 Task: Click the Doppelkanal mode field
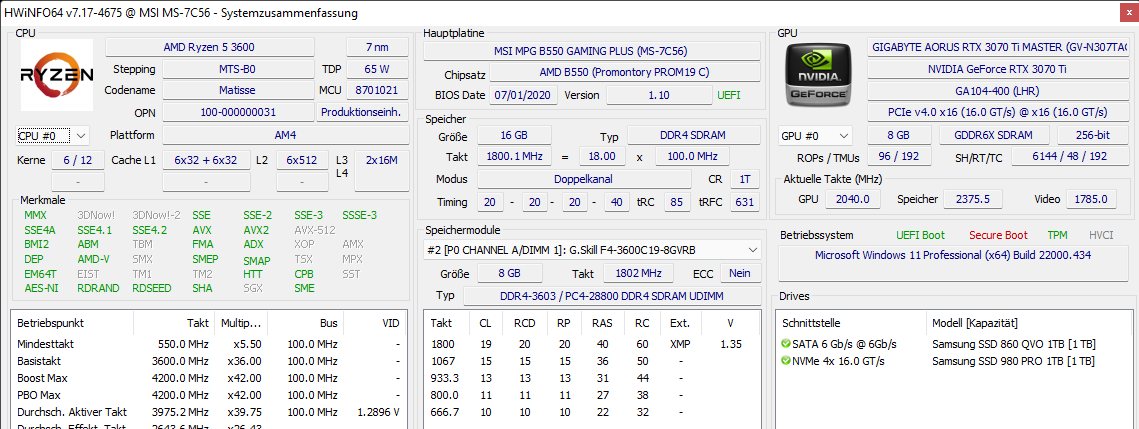click(x=584, y=179)
